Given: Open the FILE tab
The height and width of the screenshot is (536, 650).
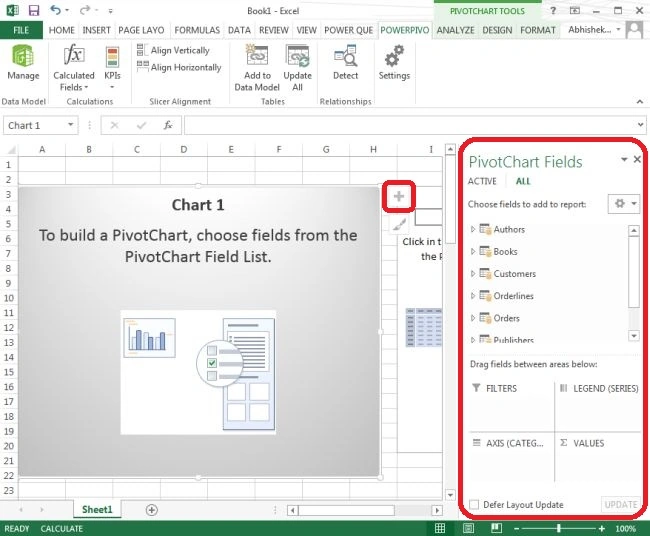Looking at the screenshot, I should click(21, 30).
